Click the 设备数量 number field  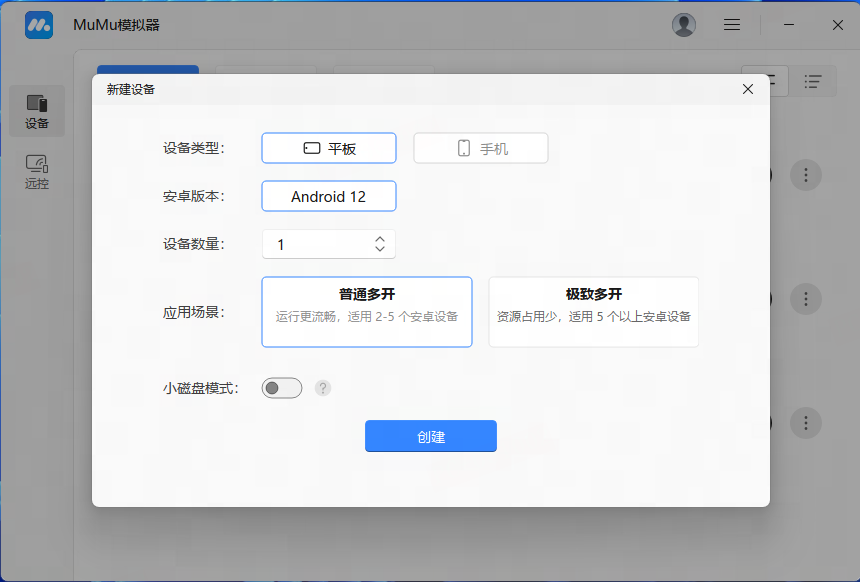315,244
